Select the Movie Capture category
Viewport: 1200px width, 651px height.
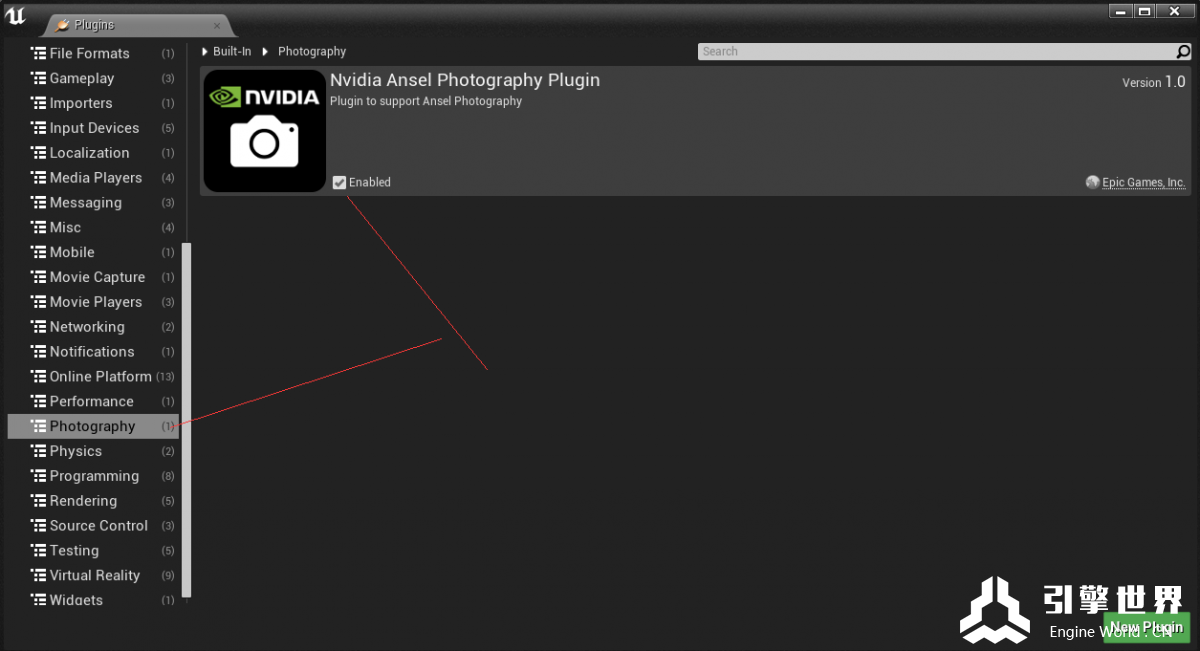pos(93,277)
